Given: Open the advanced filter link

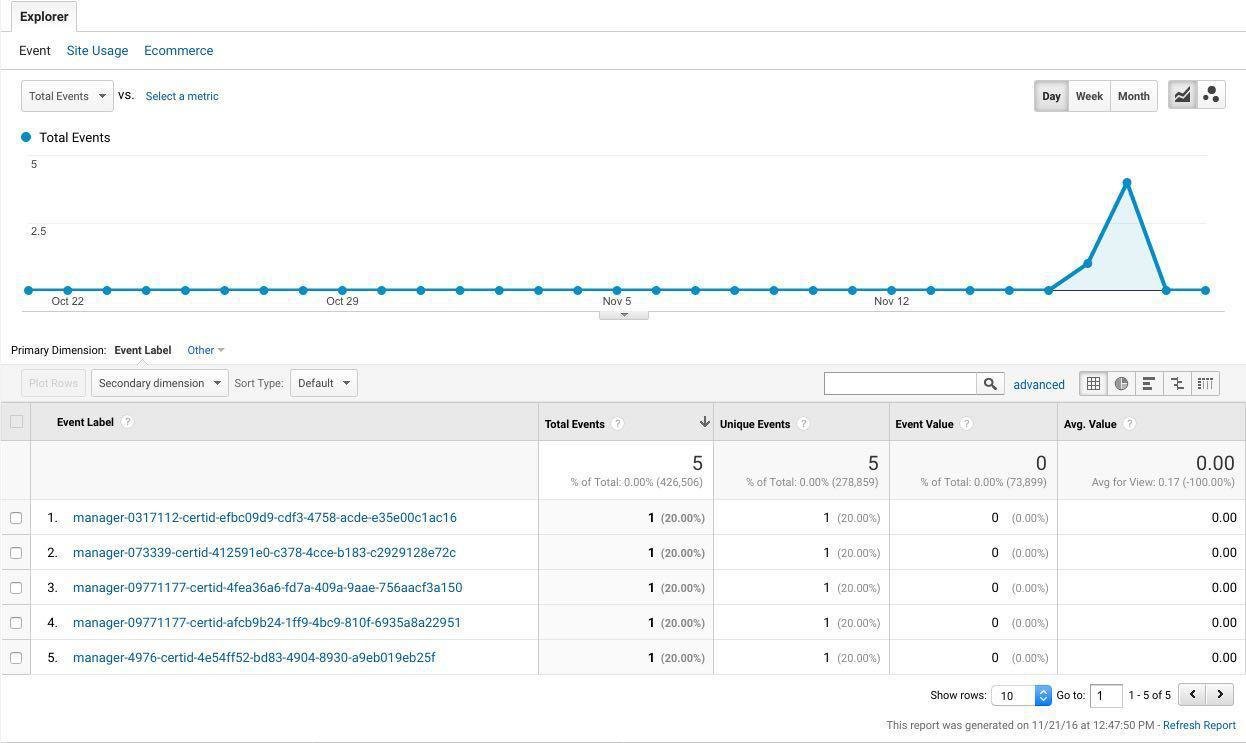Looking at the screenshot, I should pyautogui.click(x=1039, y=384).
